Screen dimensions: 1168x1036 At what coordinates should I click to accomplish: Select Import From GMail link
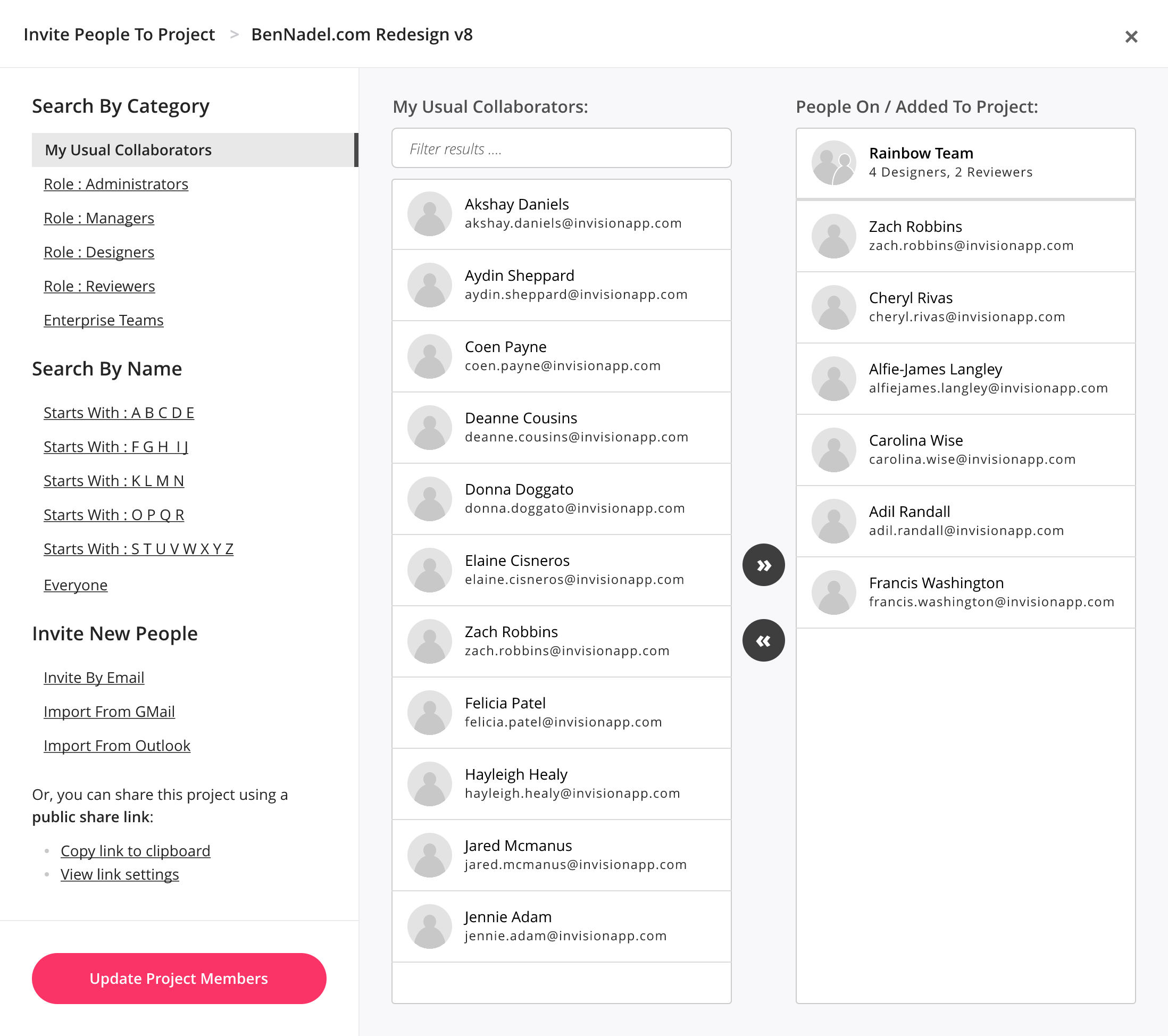pos(109,712)
